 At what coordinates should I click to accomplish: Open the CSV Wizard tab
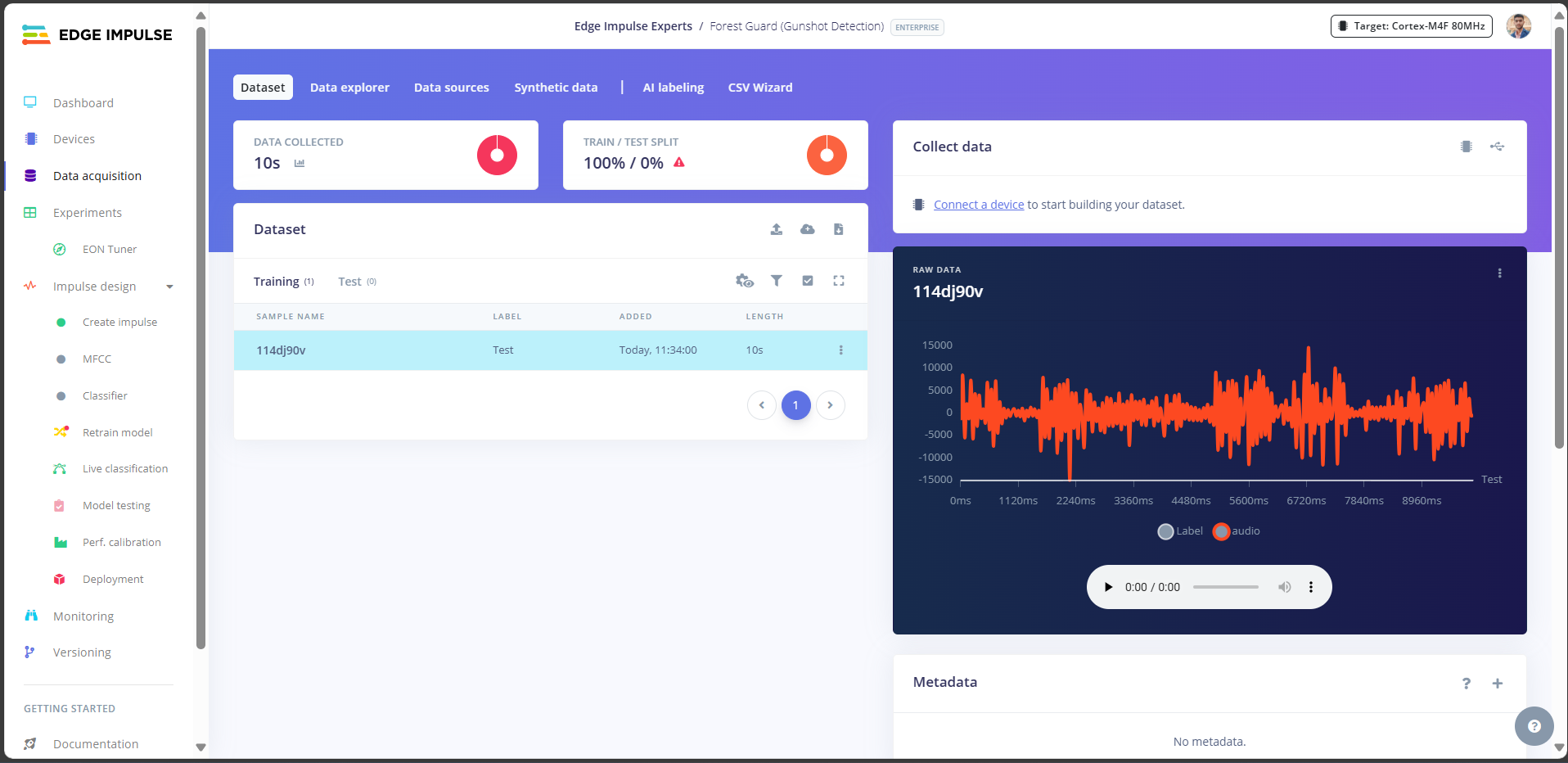(760, 88)
